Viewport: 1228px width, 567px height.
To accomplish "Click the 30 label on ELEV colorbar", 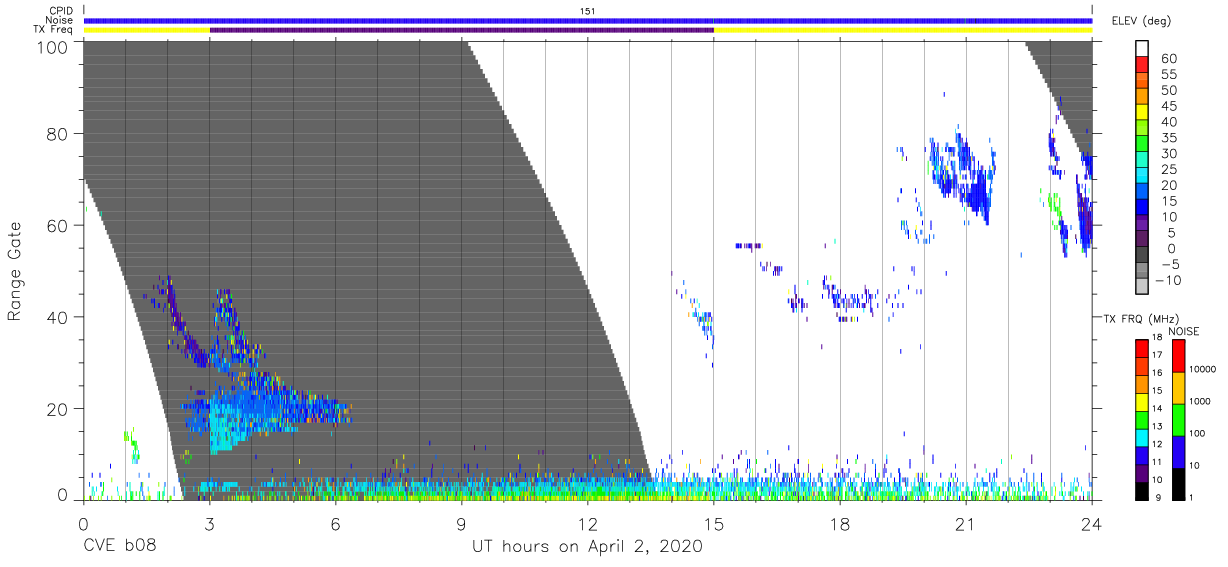I will [x=1168, y=153].
